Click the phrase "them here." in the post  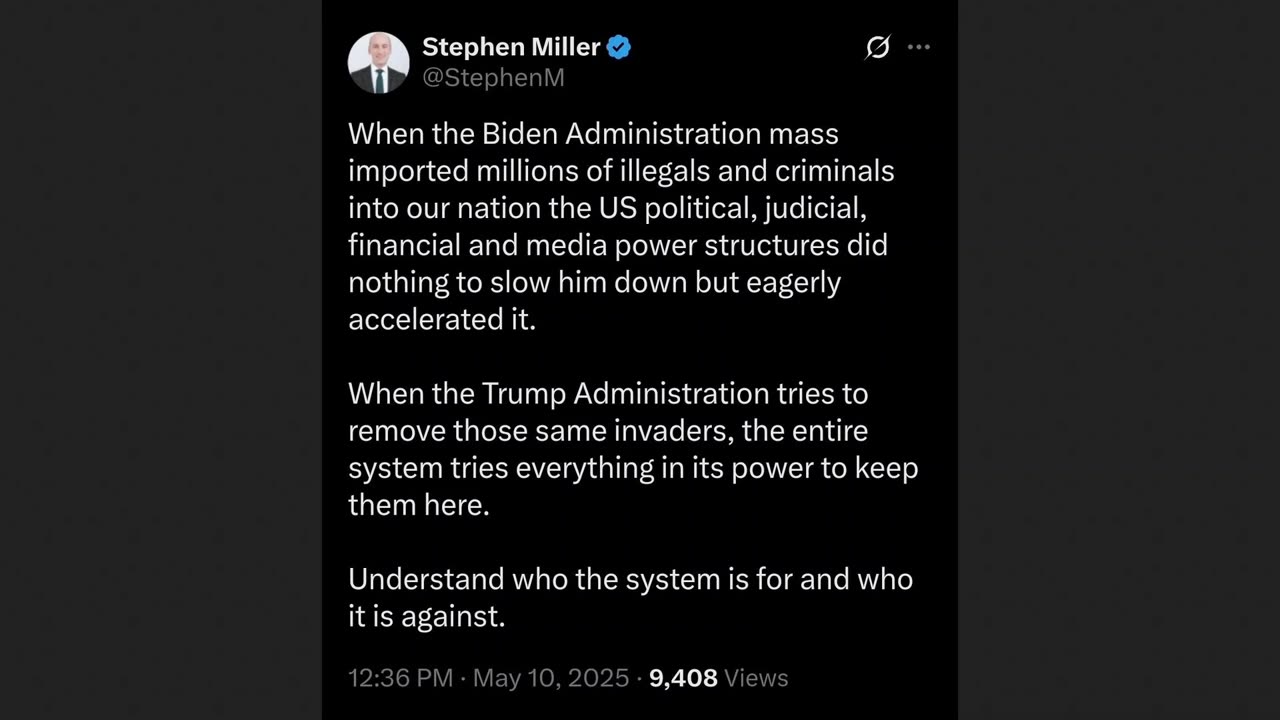[x=418, y=505]
